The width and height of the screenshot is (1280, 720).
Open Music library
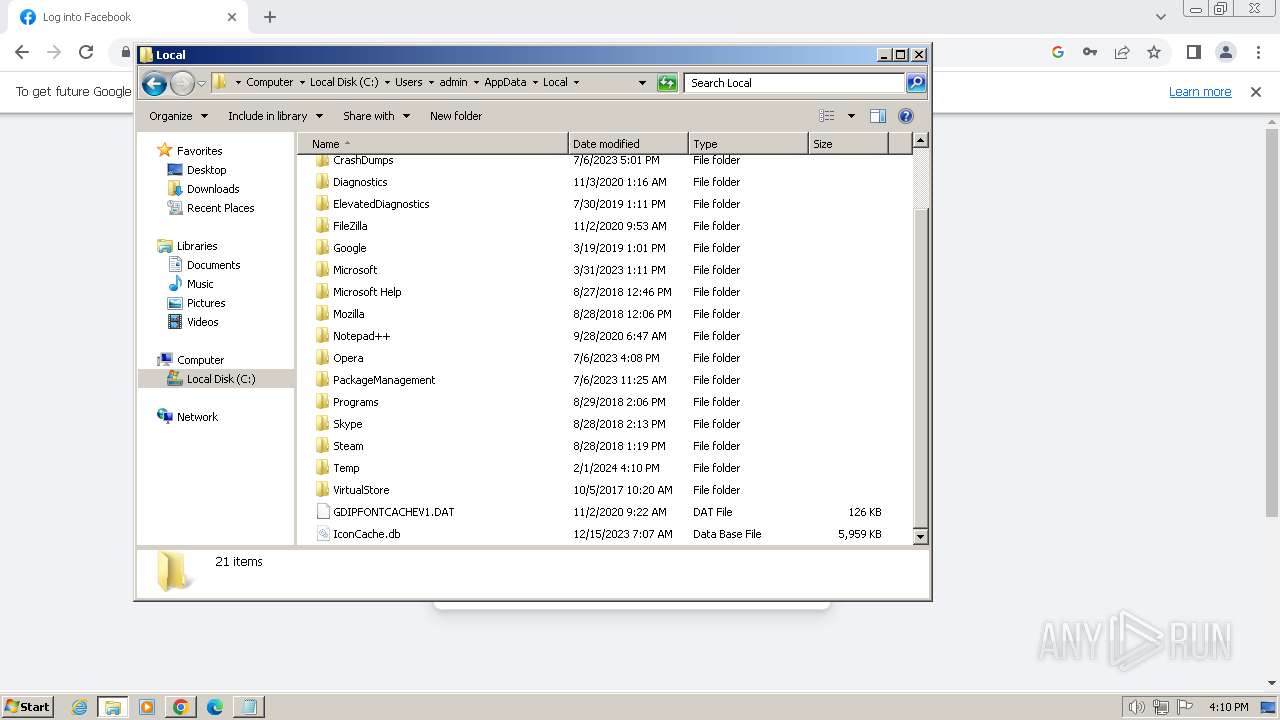[x=200, y=284]
